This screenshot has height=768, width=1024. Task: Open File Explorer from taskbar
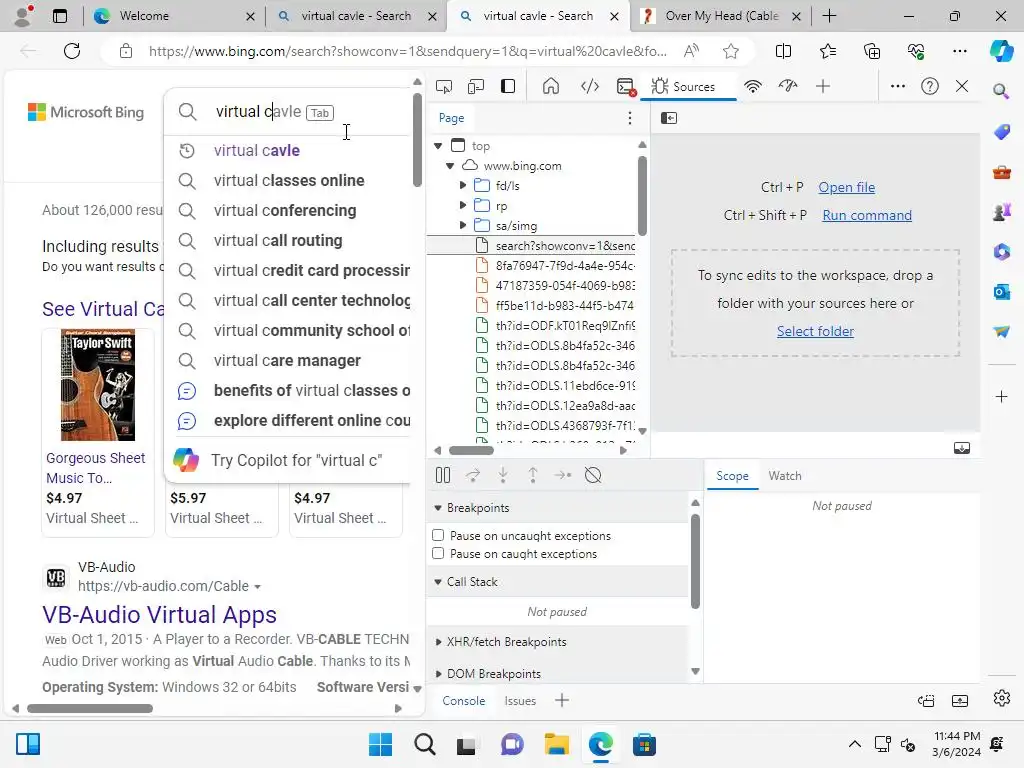(556, 744)
